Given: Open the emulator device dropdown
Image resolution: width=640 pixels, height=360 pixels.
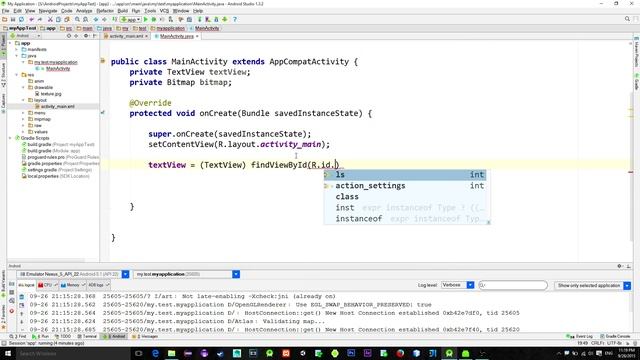Looking at the screenshot, I should coord(125,274).
